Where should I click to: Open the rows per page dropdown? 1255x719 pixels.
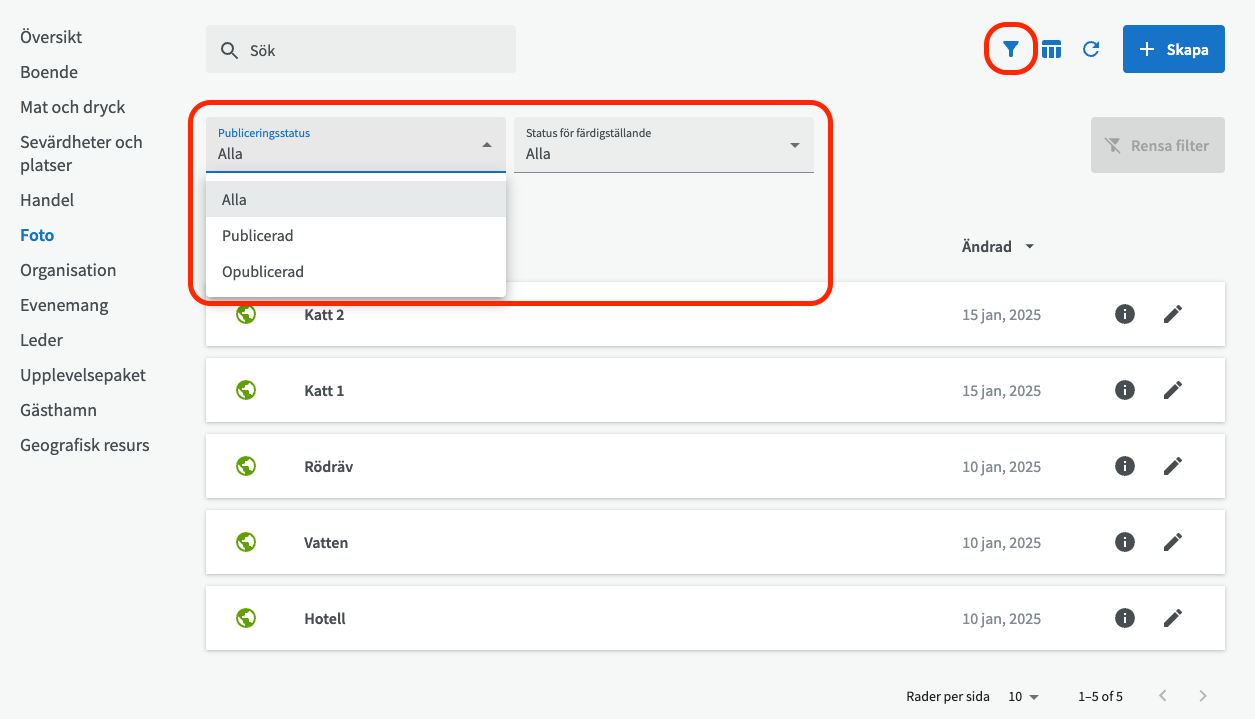1023,696
